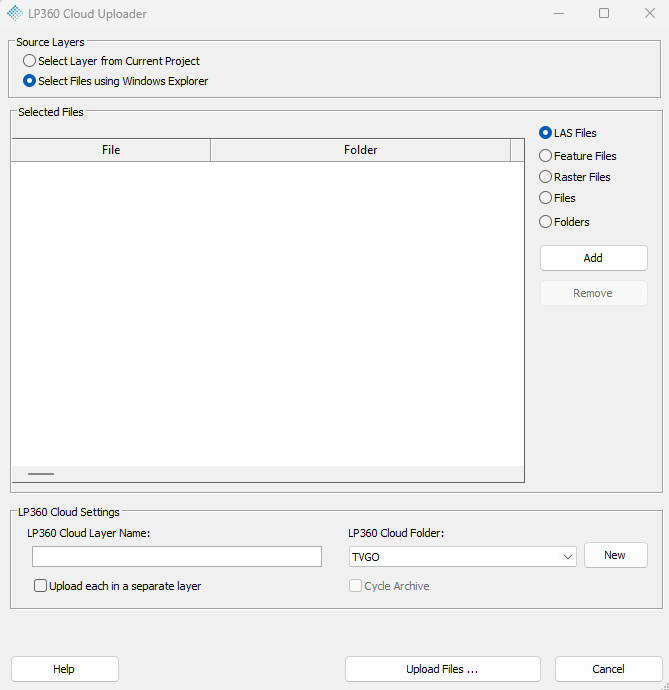
Task: Create a new cloud folder with New
Action: tap(616, 555)
